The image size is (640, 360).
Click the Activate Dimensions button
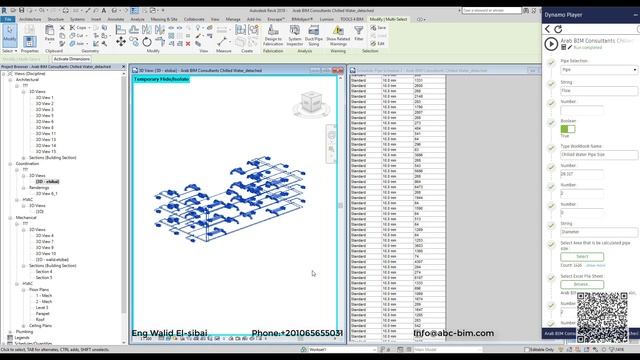point(71,59)
